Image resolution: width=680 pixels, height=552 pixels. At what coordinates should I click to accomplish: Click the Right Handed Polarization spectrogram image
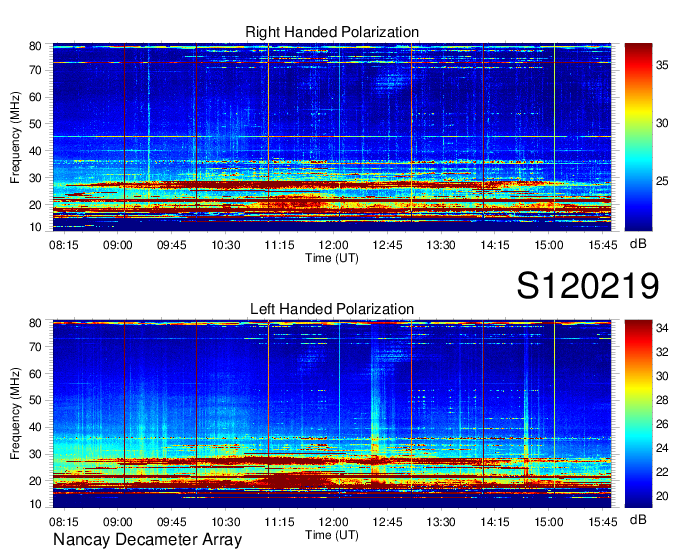pyautogui.click(x=332, y=137)
